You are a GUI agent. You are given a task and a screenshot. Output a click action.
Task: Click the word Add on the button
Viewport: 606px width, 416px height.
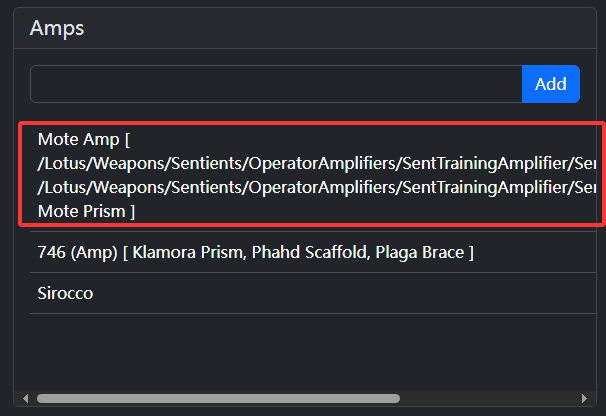pyautogui.click(x=550, y=84)
